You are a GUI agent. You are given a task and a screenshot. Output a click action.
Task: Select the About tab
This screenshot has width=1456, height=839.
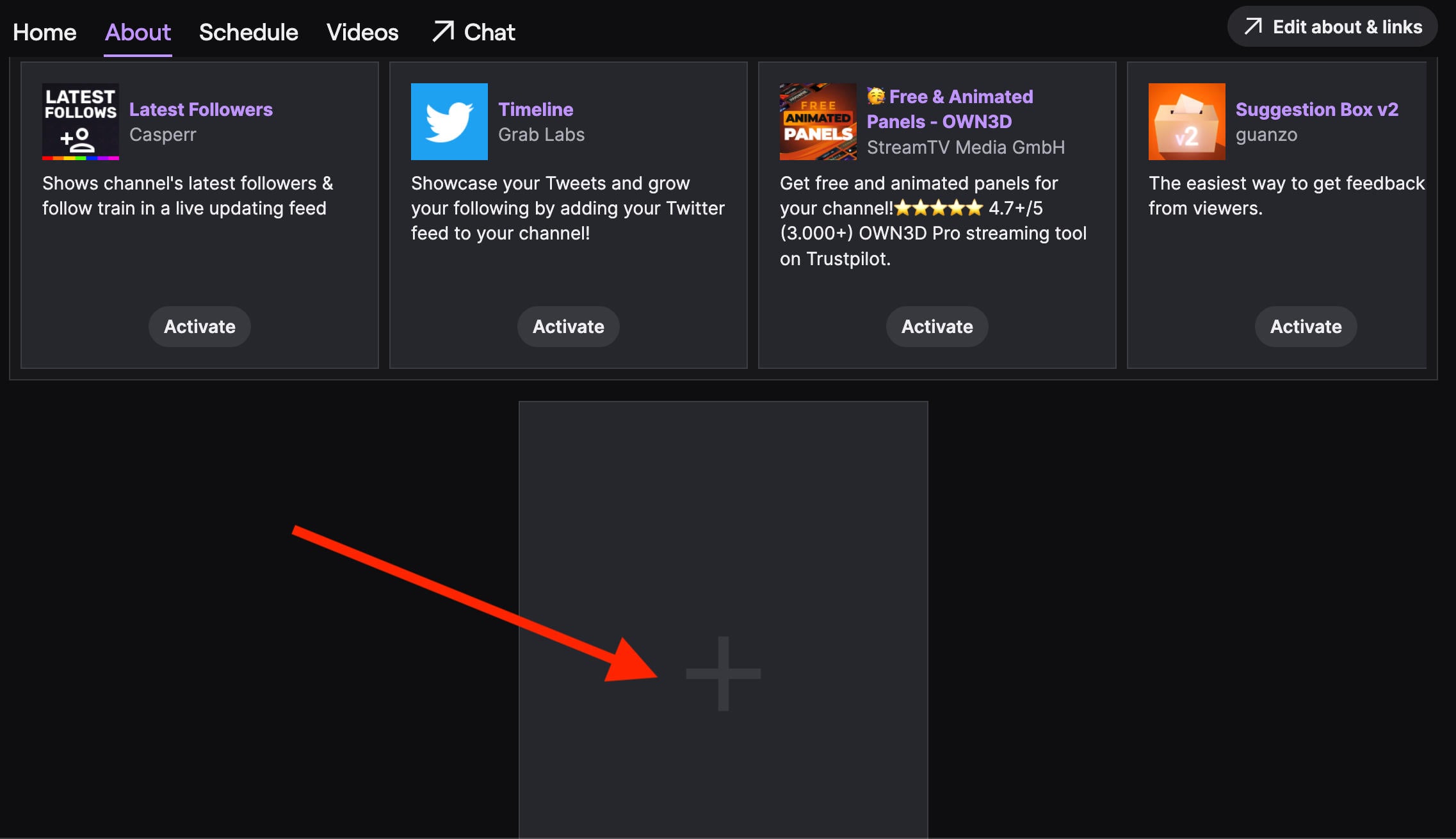tap(138, 32)
